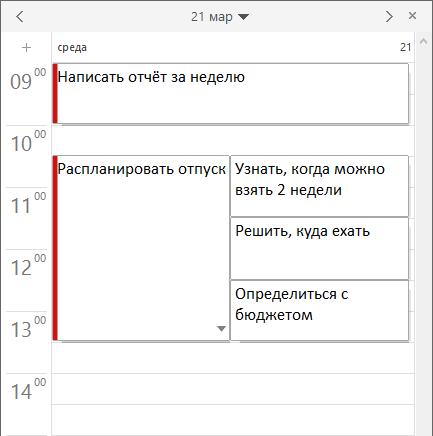Click red priority bar of Распланировать отпуск
Viewport: 433px width, 436px height.
click(x=55, y=248)
